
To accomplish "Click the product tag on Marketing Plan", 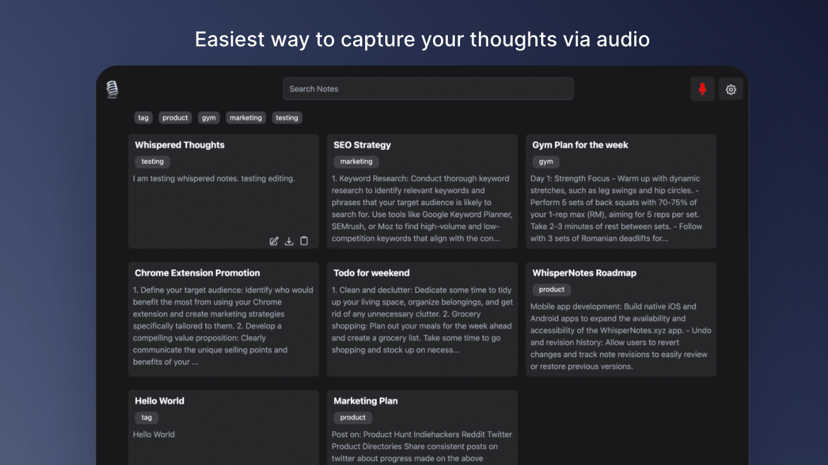I will tap(352, 417).
